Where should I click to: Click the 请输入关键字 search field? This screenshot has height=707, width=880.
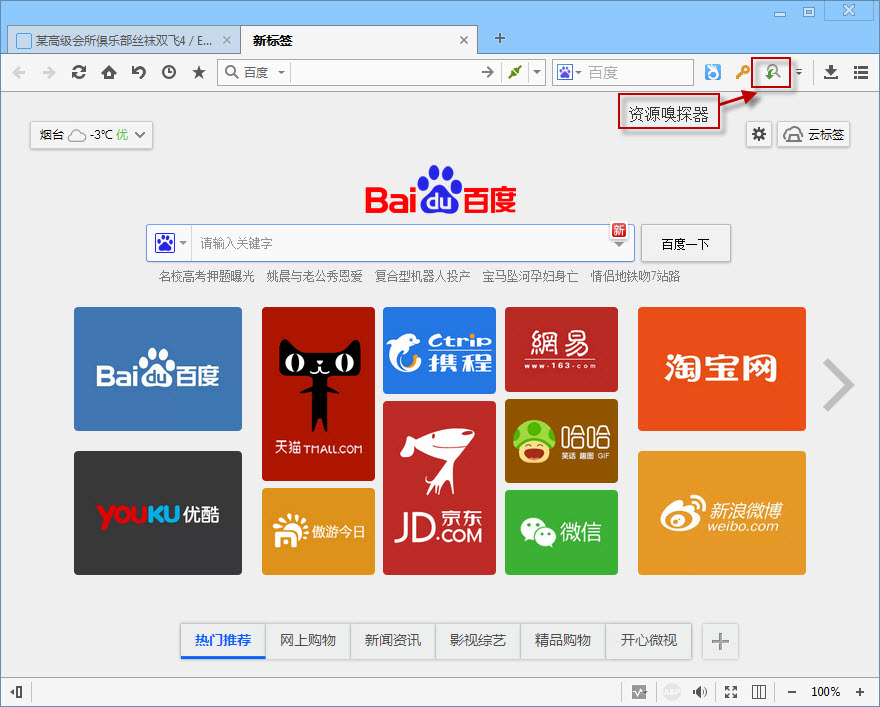(x=402, y=243)
